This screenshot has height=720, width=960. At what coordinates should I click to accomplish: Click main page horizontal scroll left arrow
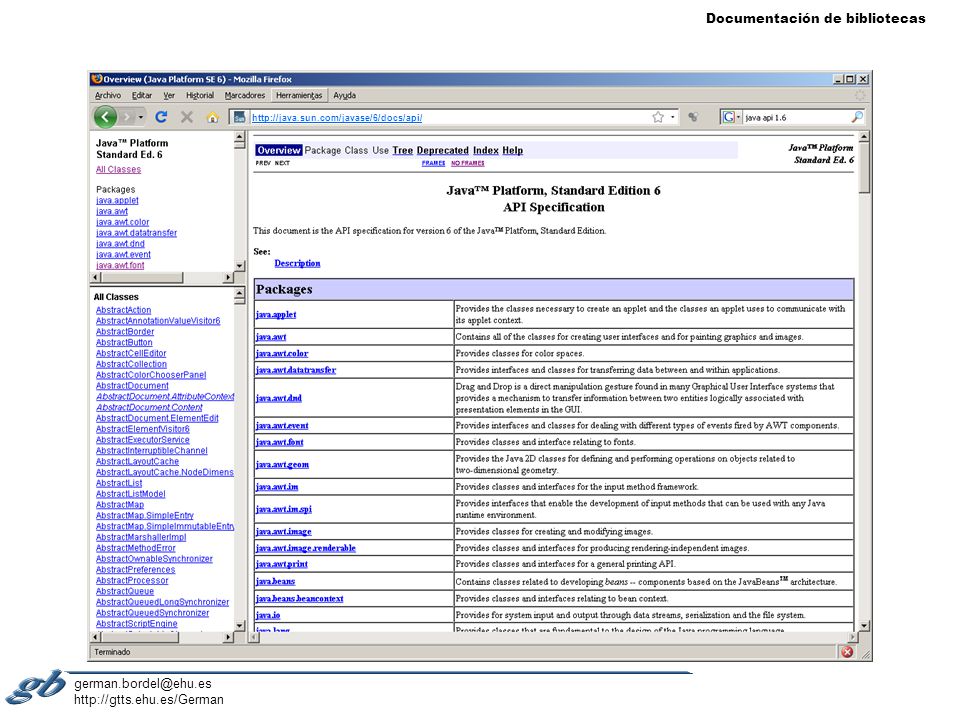tap(254, 637)
